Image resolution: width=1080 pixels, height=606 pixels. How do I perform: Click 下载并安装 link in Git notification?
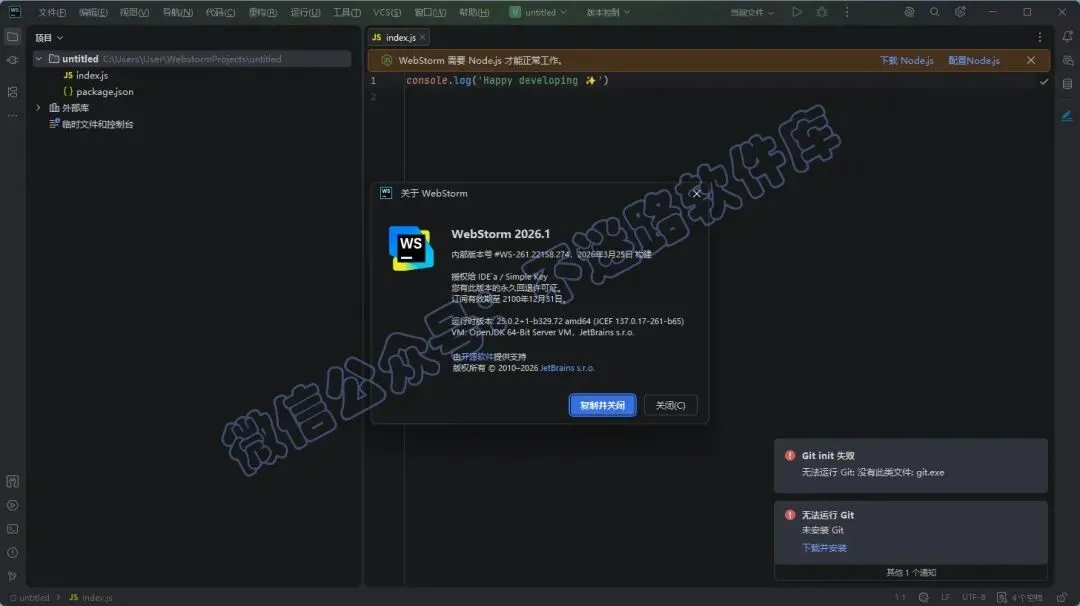(824, 547)
